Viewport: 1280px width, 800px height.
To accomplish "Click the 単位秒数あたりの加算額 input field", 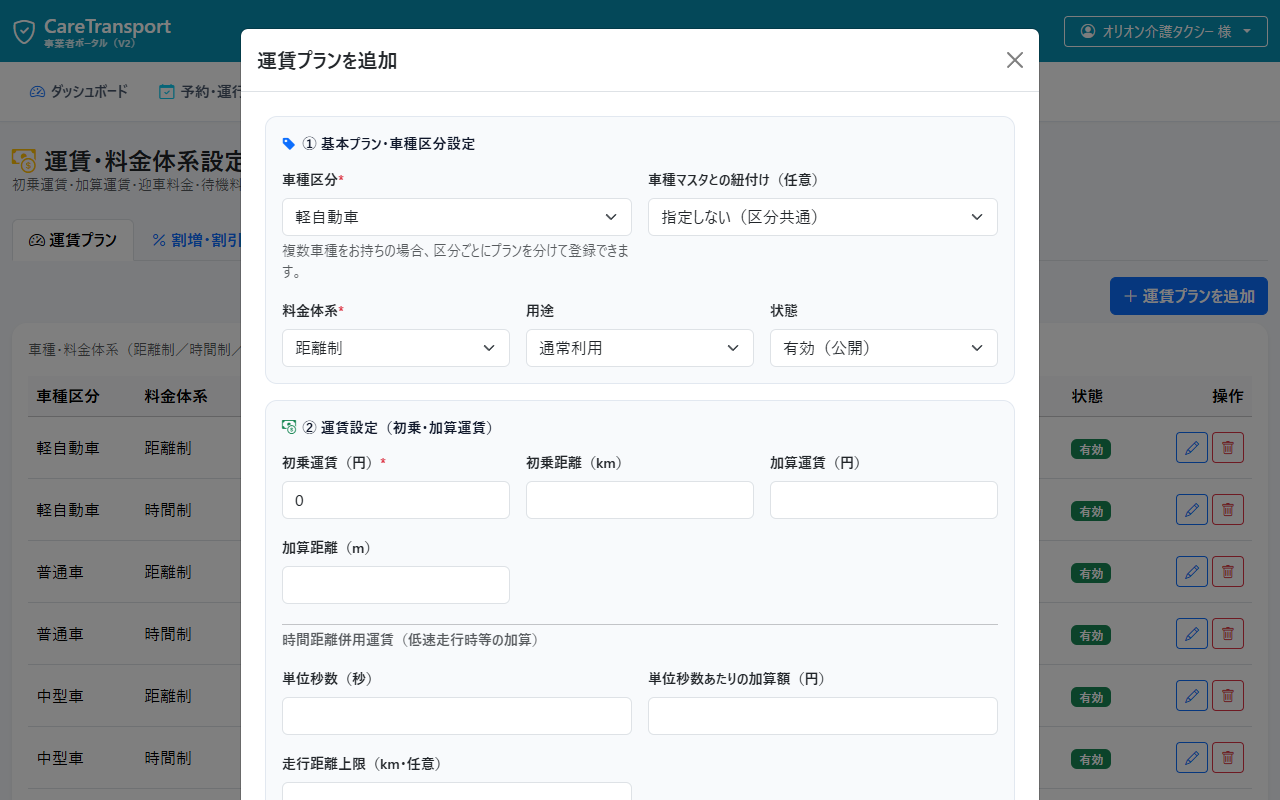I will pyautogui.click(x=823, y=716).
